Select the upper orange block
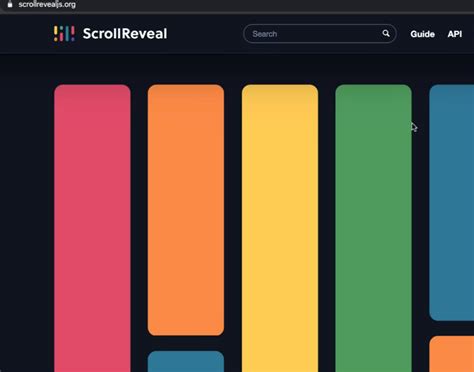The height and width of the screenshot is (372, 474). click(x=186, y=210)
